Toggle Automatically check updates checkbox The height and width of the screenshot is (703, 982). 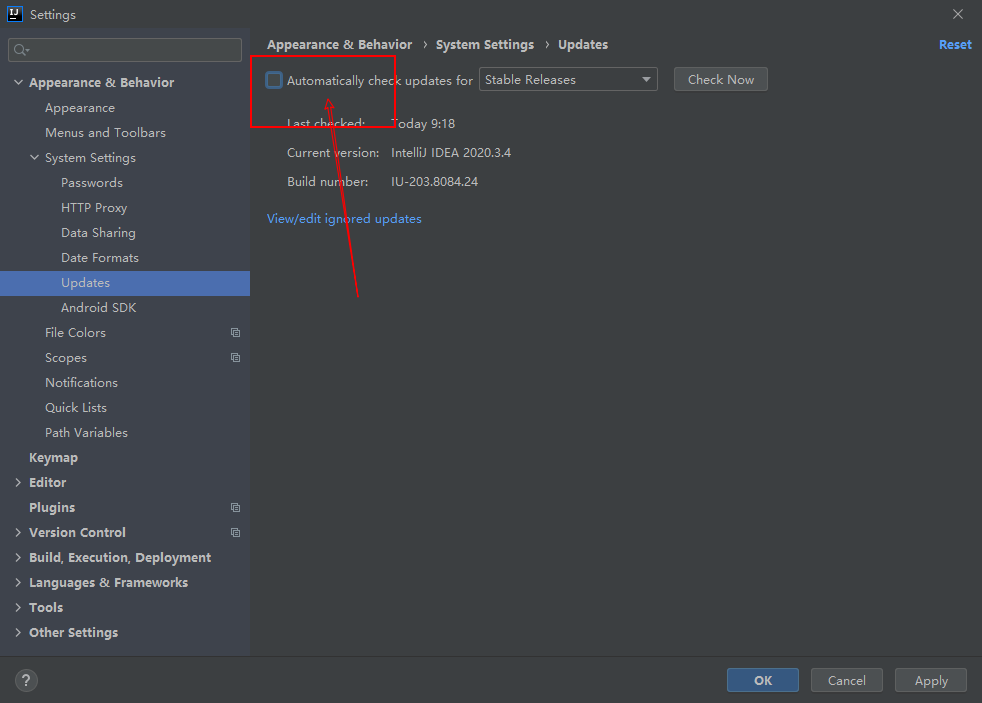[x=274, y=80]
